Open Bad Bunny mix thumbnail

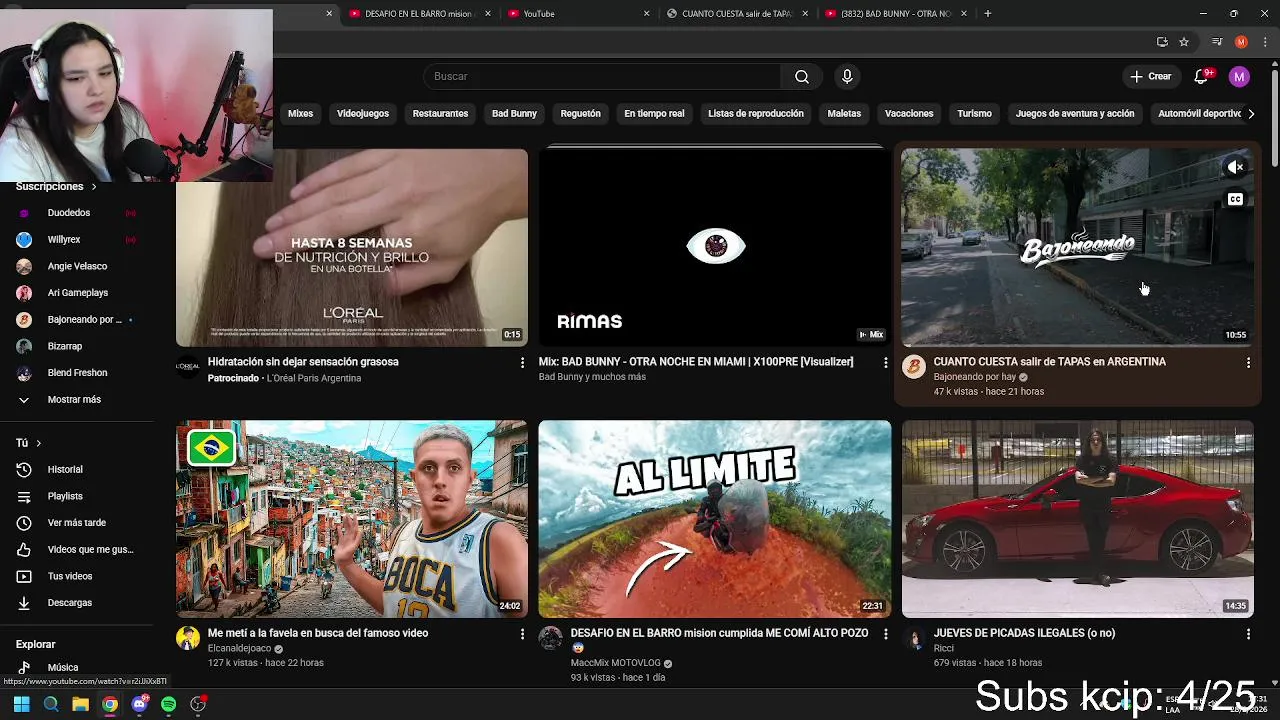(x=715, y=247)
